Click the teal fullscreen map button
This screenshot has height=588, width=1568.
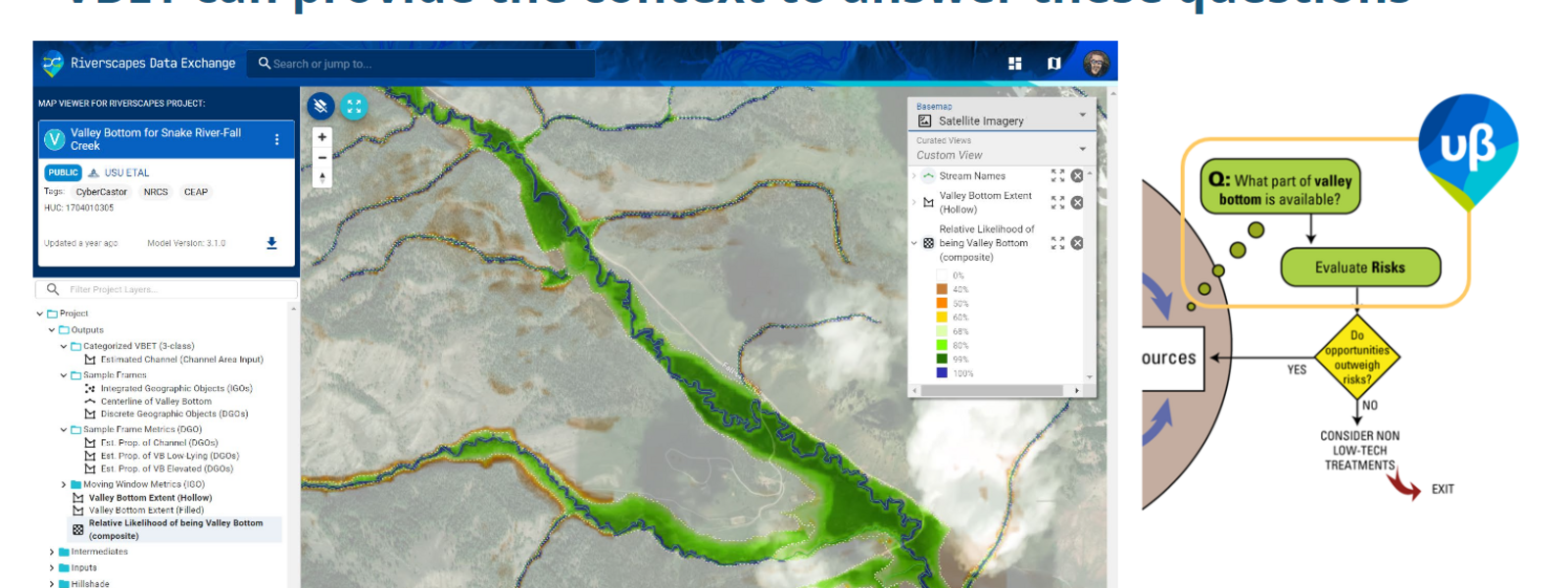pos(354,106)
